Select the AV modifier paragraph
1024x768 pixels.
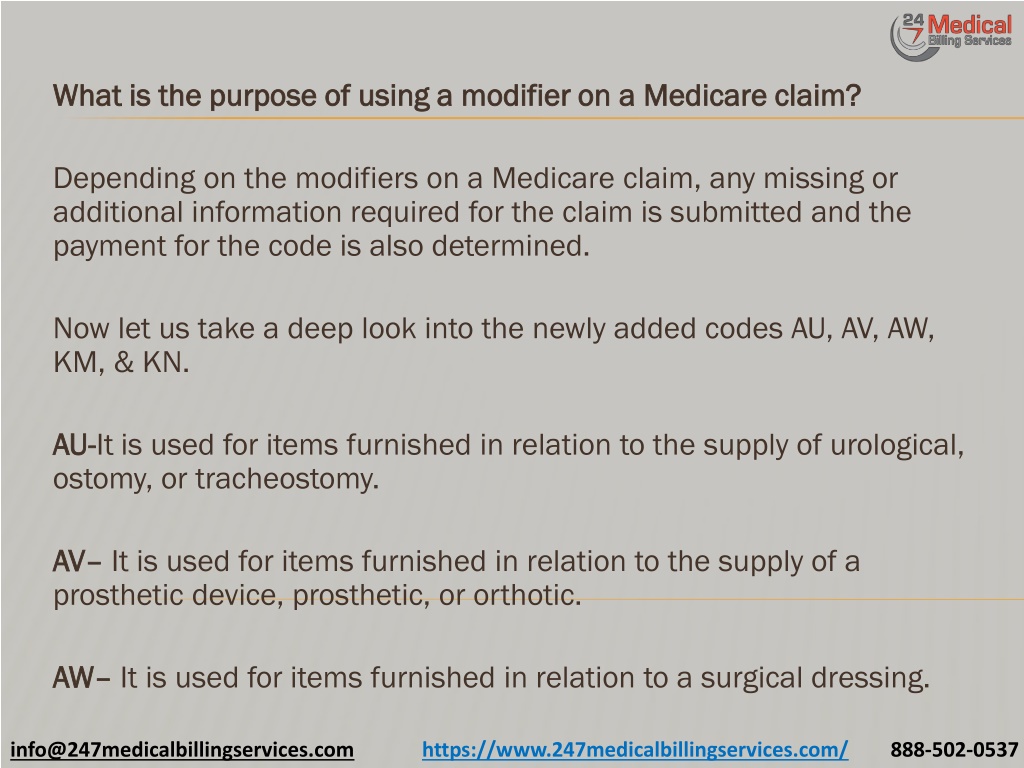tap(456, 578)
